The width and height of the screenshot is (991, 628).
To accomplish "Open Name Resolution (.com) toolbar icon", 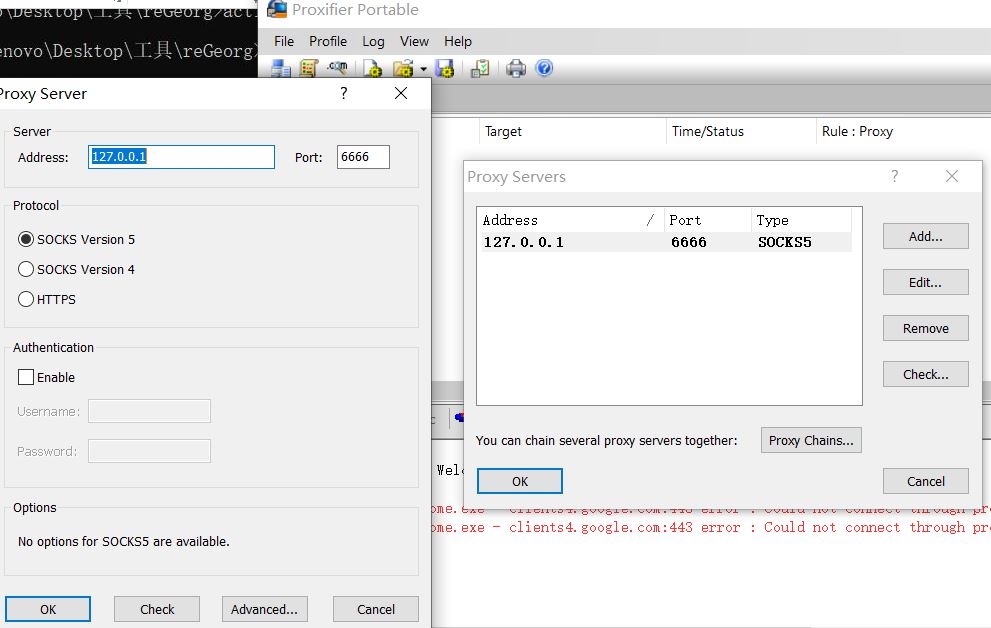I will pyautogui.click(x=337, y=67).
